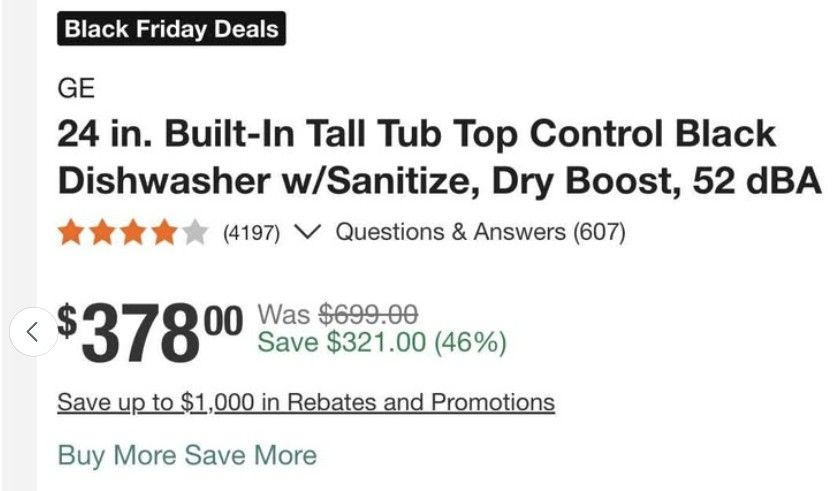Open Questions & Answers (607)

(x=480, y=233)
